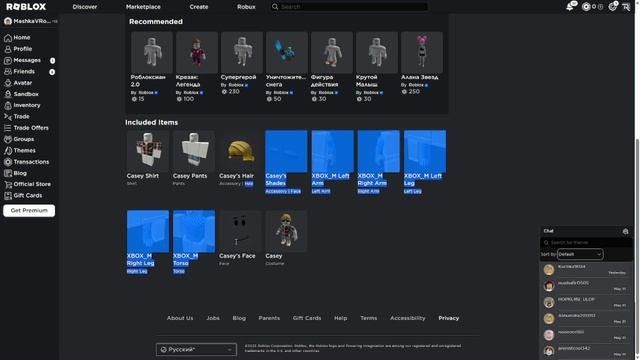This screenshot has height=360, width=640.
Task: Open the Фигура действия recommended item
Action: [332, 67]
